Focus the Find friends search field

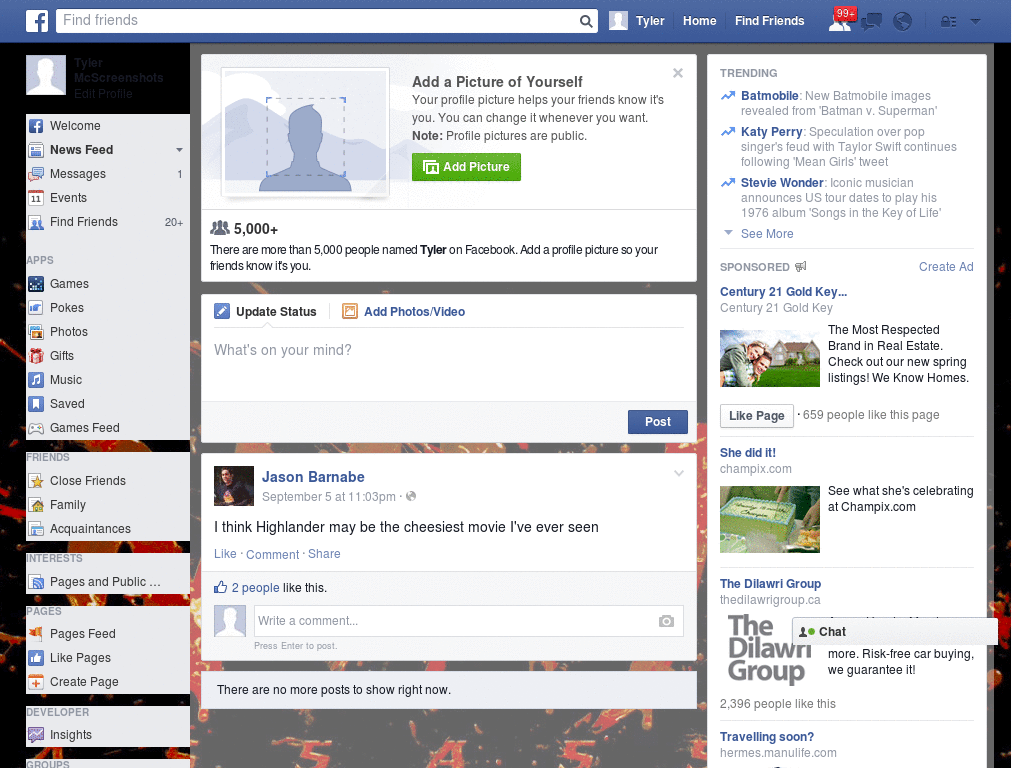click(319, 21)
